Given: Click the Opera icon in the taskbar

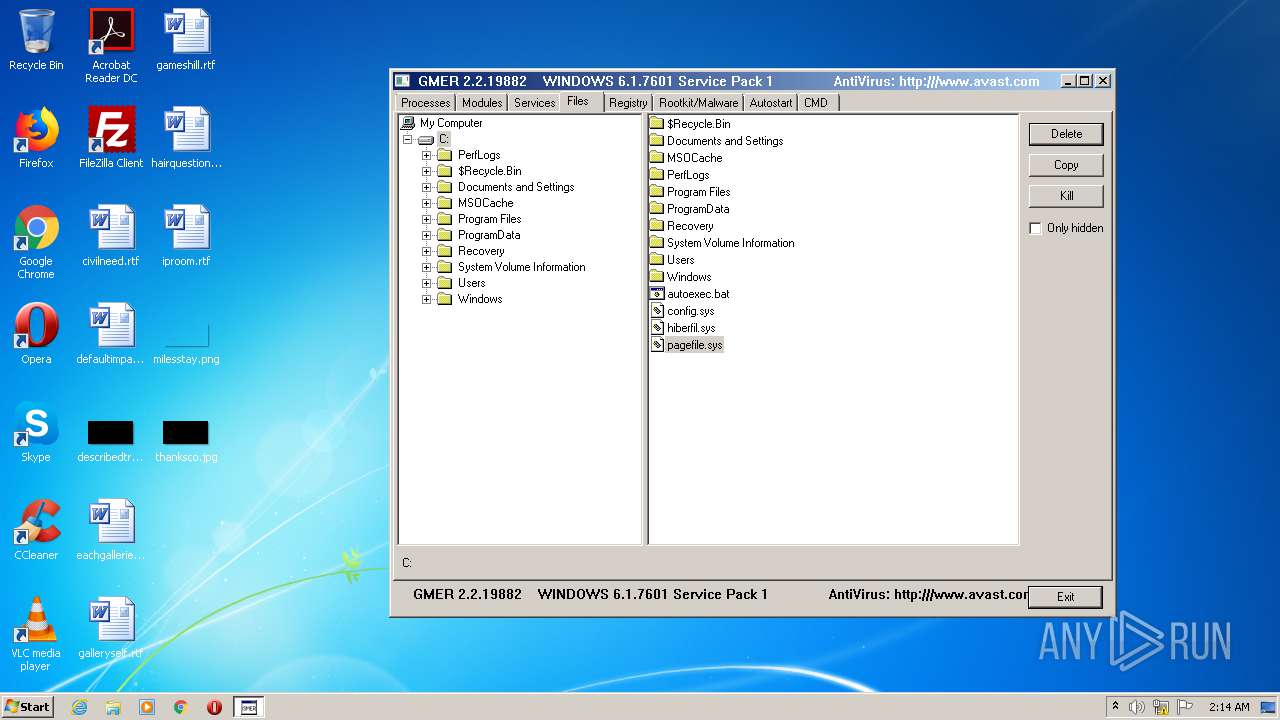Looking at the screenshot, I should click(x=214, y=707).
